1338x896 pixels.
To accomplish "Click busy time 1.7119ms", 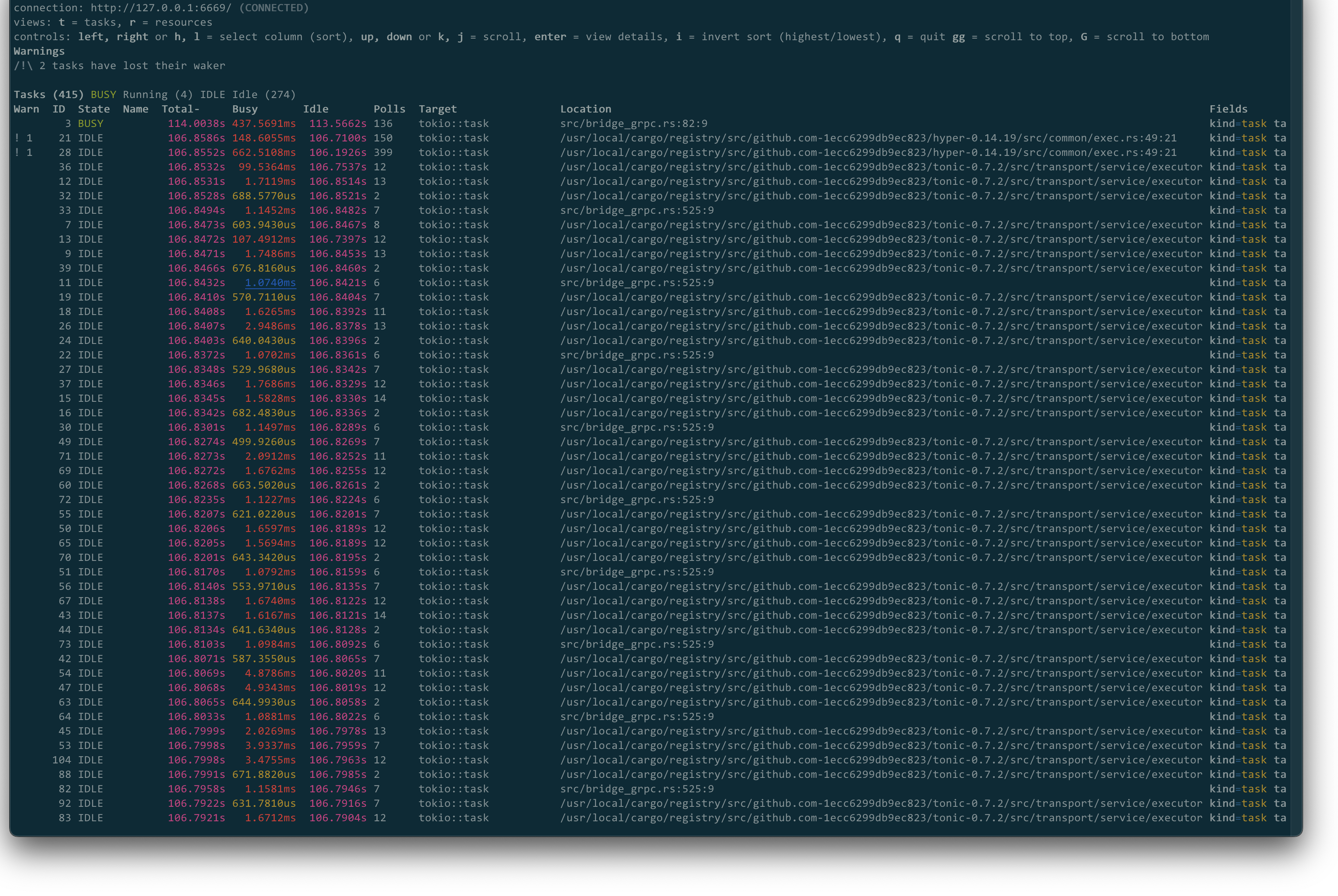I will (270, 181).
